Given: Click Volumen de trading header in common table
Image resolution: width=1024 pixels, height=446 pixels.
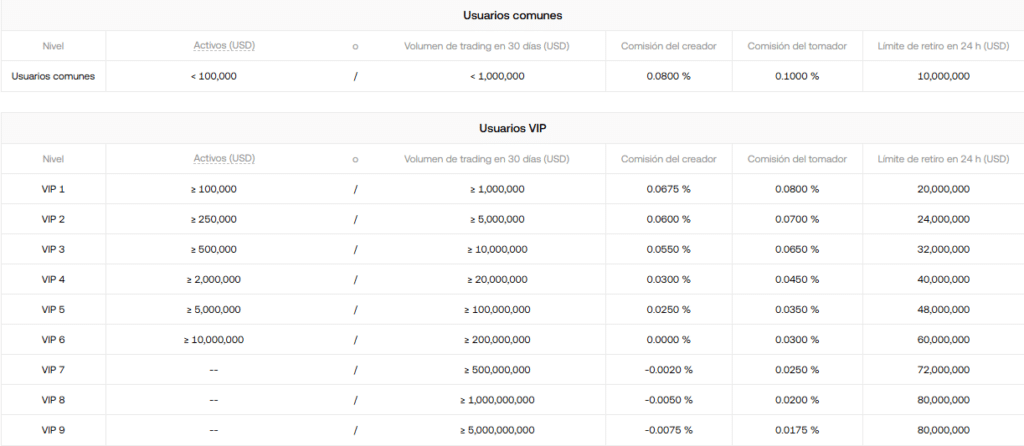Looking at the screenshot, I should [x=487, y=46].
